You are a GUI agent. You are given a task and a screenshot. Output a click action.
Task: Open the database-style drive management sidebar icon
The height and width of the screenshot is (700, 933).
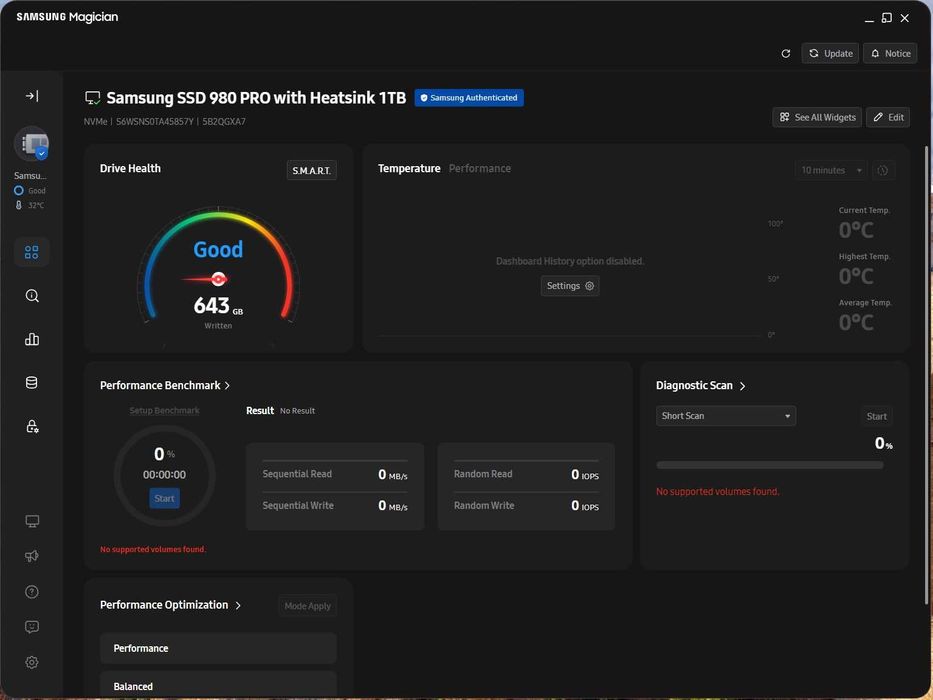32,383
